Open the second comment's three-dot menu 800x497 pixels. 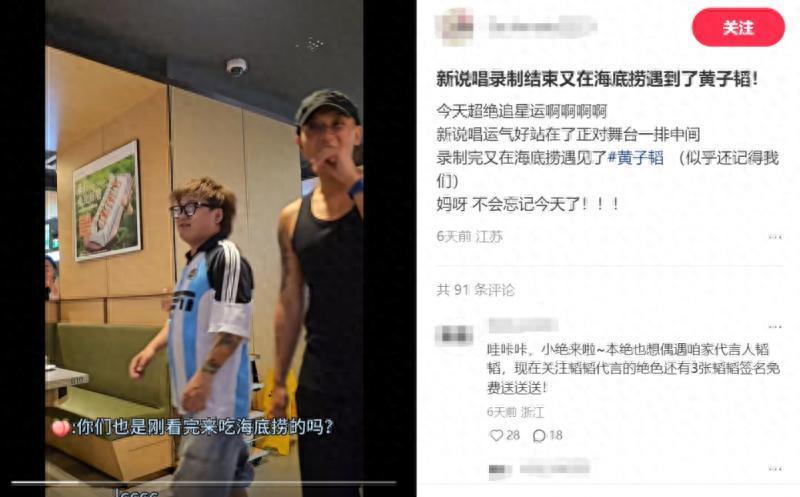[775, 469]
